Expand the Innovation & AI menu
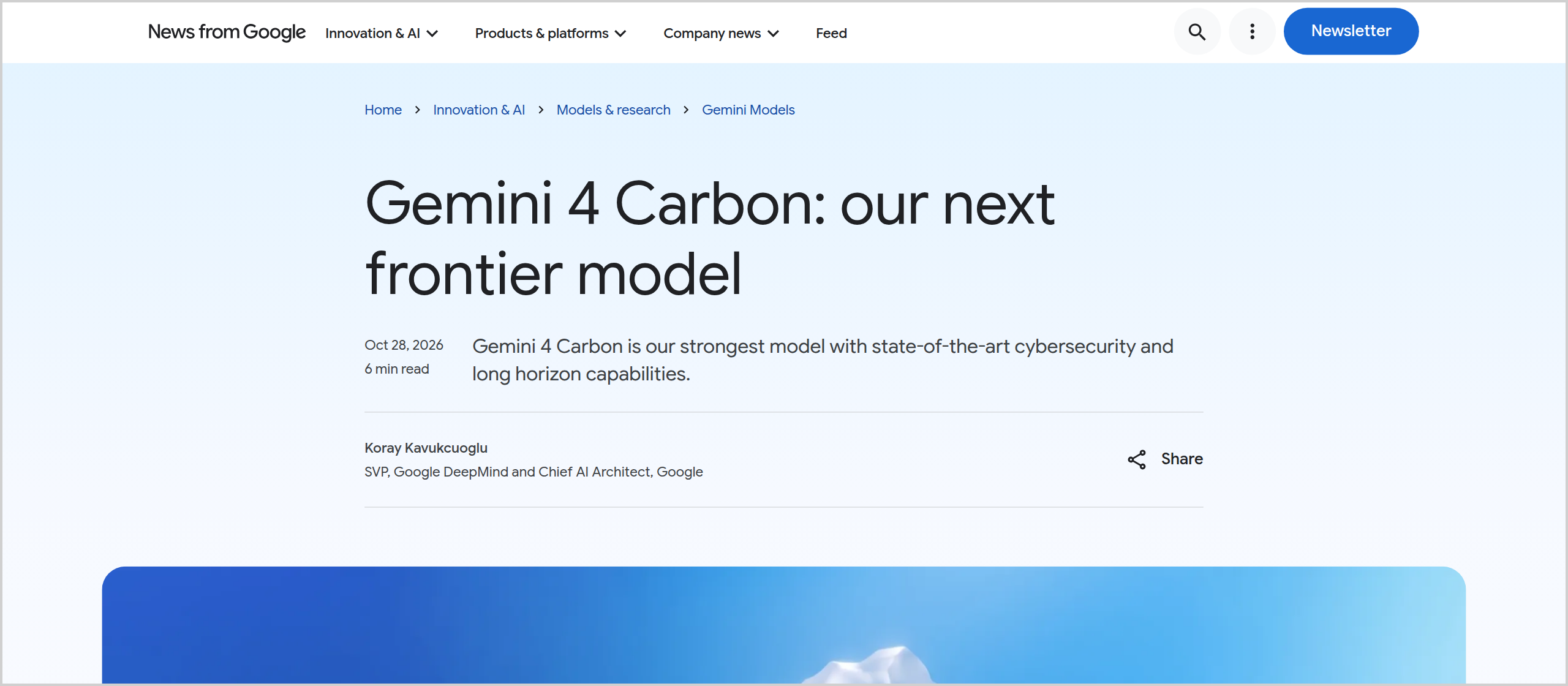The image size is (1568, 686). point(382,33)
